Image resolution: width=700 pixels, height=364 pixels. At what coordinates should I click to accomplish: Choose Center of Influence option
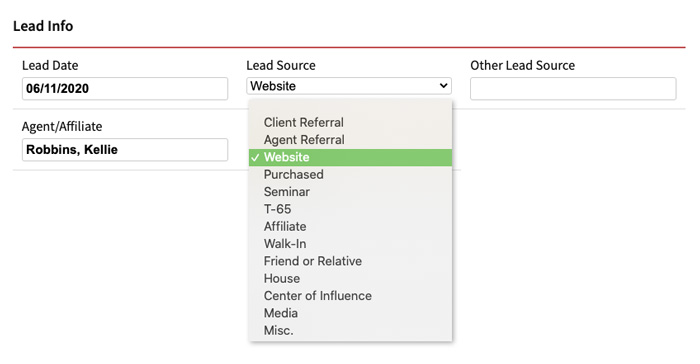(350, 296)
